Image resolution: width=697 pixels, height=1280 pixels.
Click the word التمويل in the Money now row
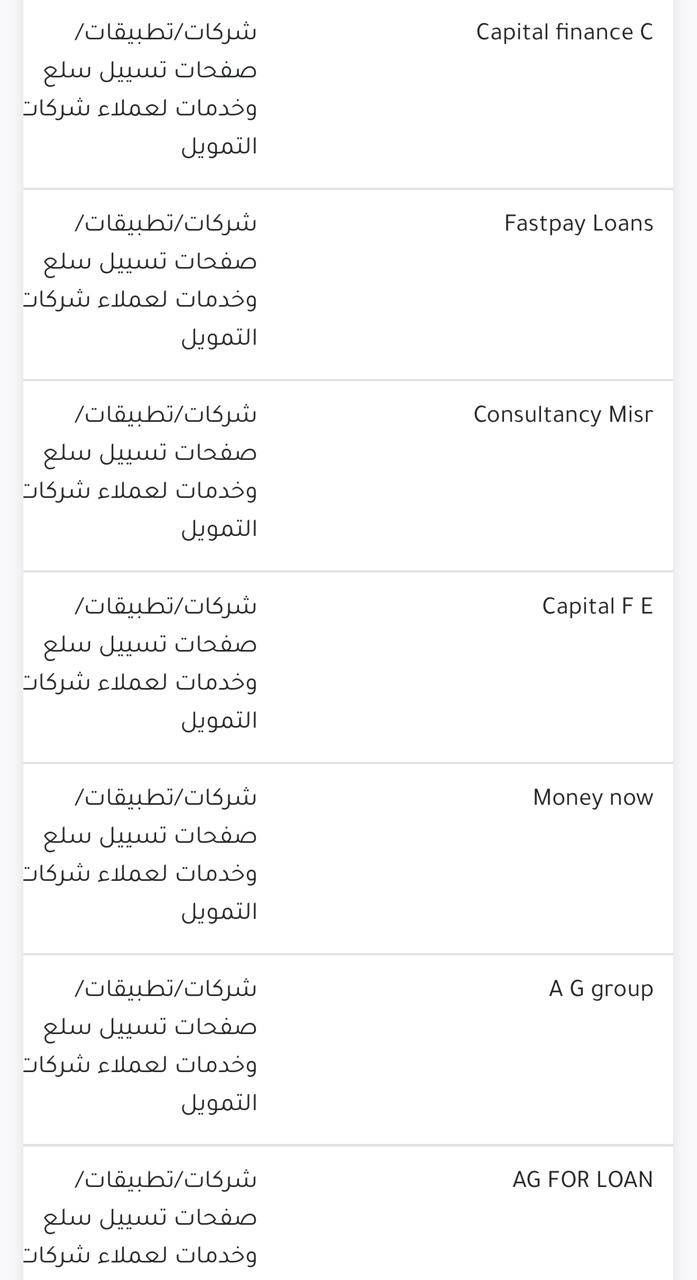[x=219, y=911]
